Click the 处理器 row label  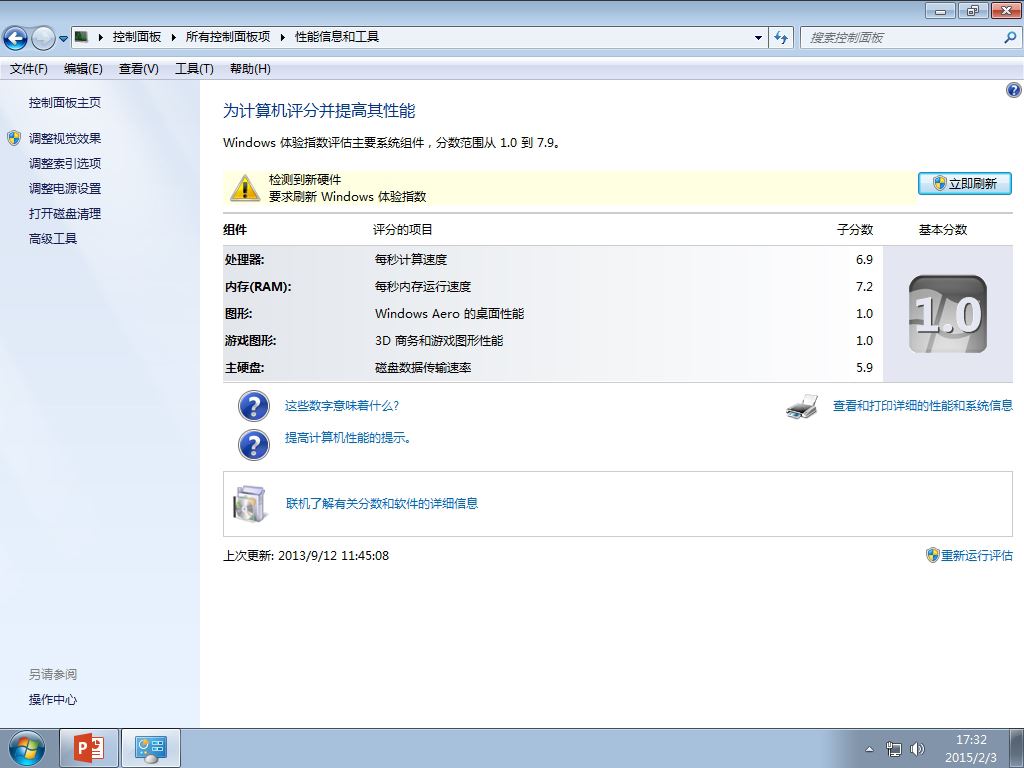click(245, 259)
